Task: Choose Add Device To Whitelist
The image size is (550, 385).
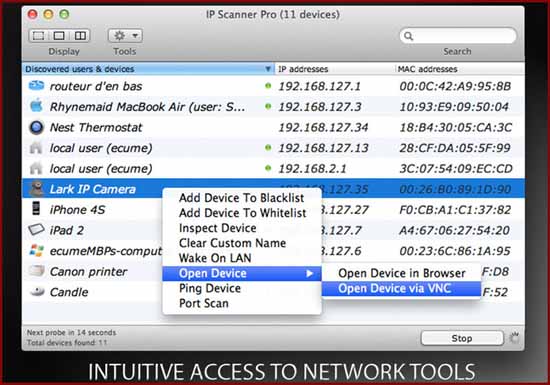Action: (x=242, y=213)
